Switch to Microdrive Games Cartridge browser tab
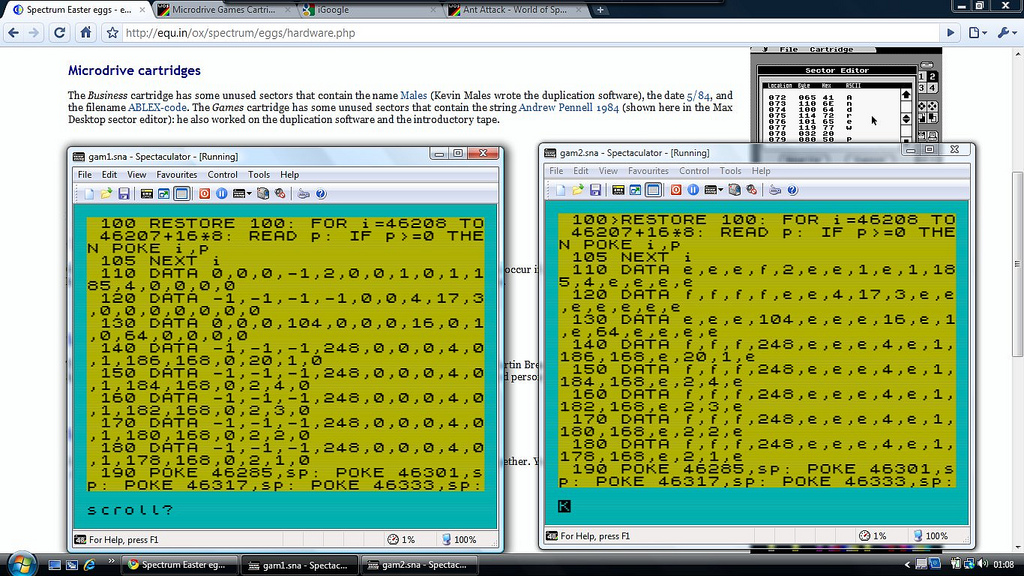This screenshot has width=1024, height=576. (x=223, y=10)
